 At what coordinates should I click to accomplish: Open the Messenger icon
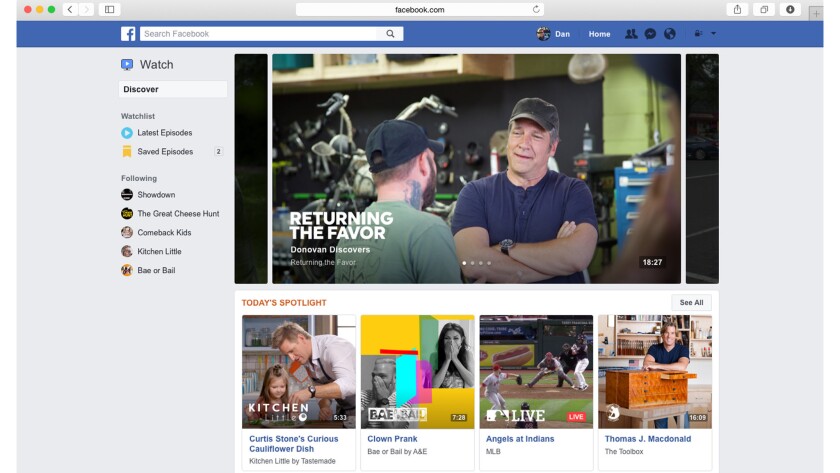tap(650, 34)
